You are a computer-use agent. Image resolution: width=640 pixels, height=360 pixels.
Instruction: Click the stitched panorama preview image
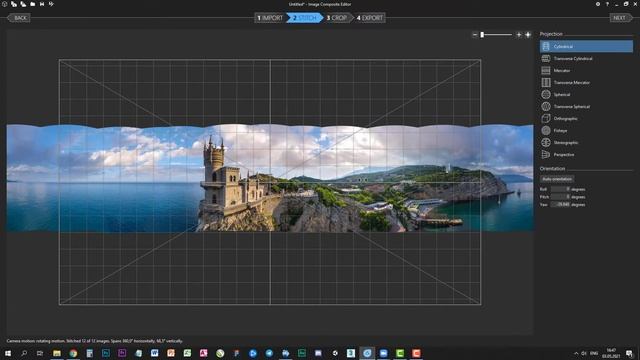tap(270, 178)
